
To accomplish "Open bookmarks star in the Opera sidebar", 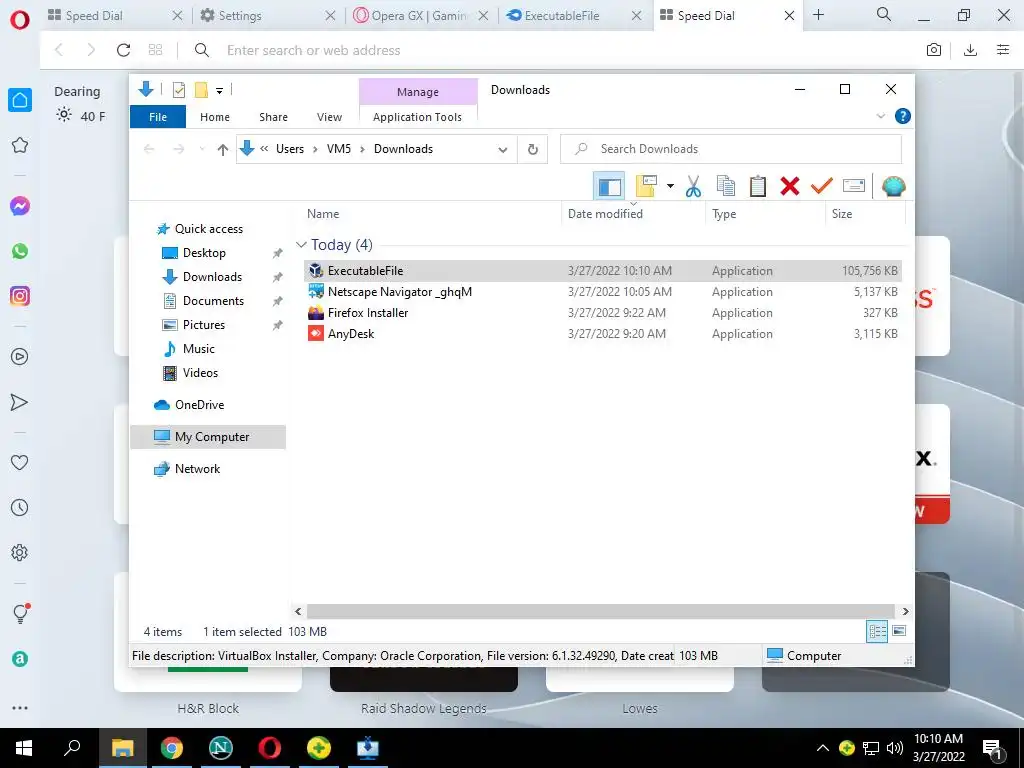I will click(20, 145).
